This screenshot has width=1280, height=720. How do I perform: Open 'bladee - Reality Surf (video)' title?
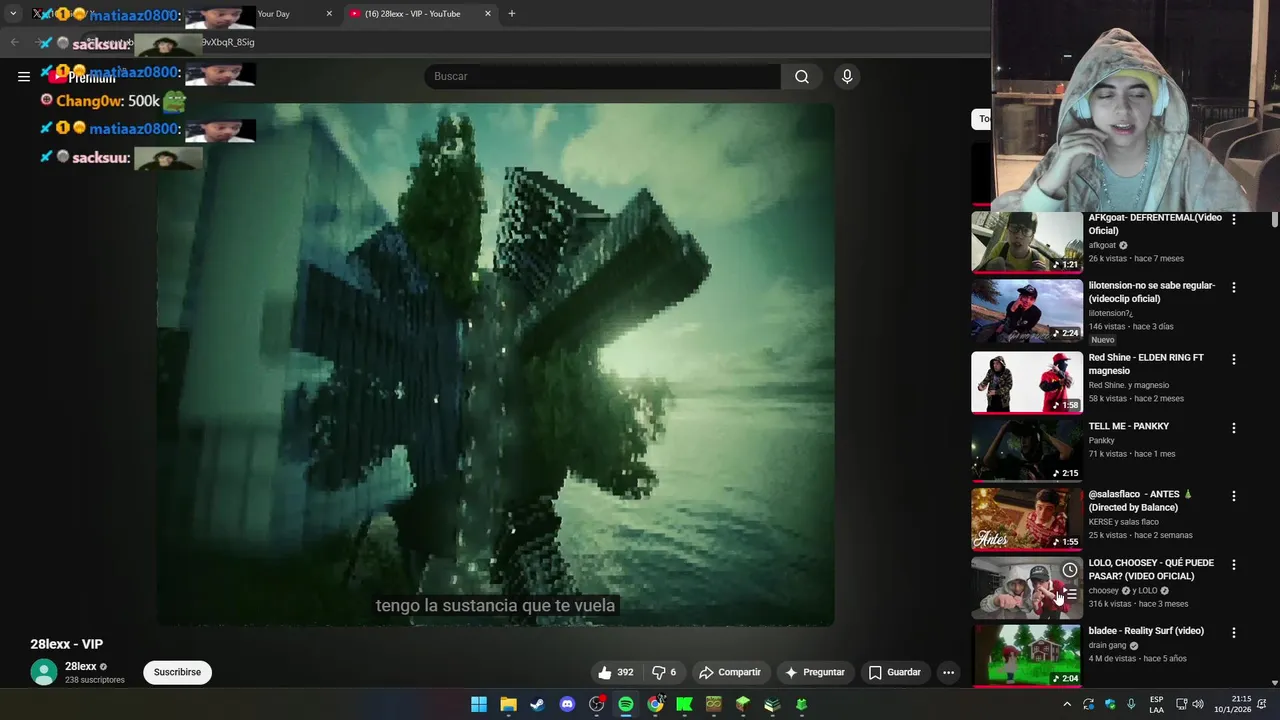click(x=1146, y=631)
